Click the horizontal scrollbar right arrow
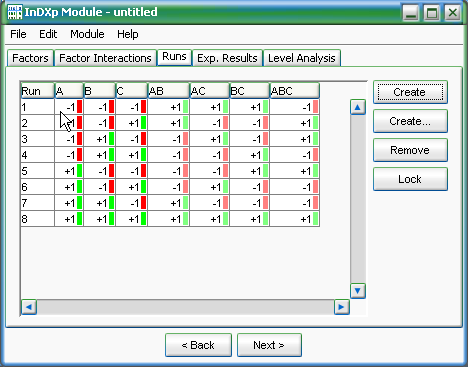468x367 pixels. coord(342,307)
